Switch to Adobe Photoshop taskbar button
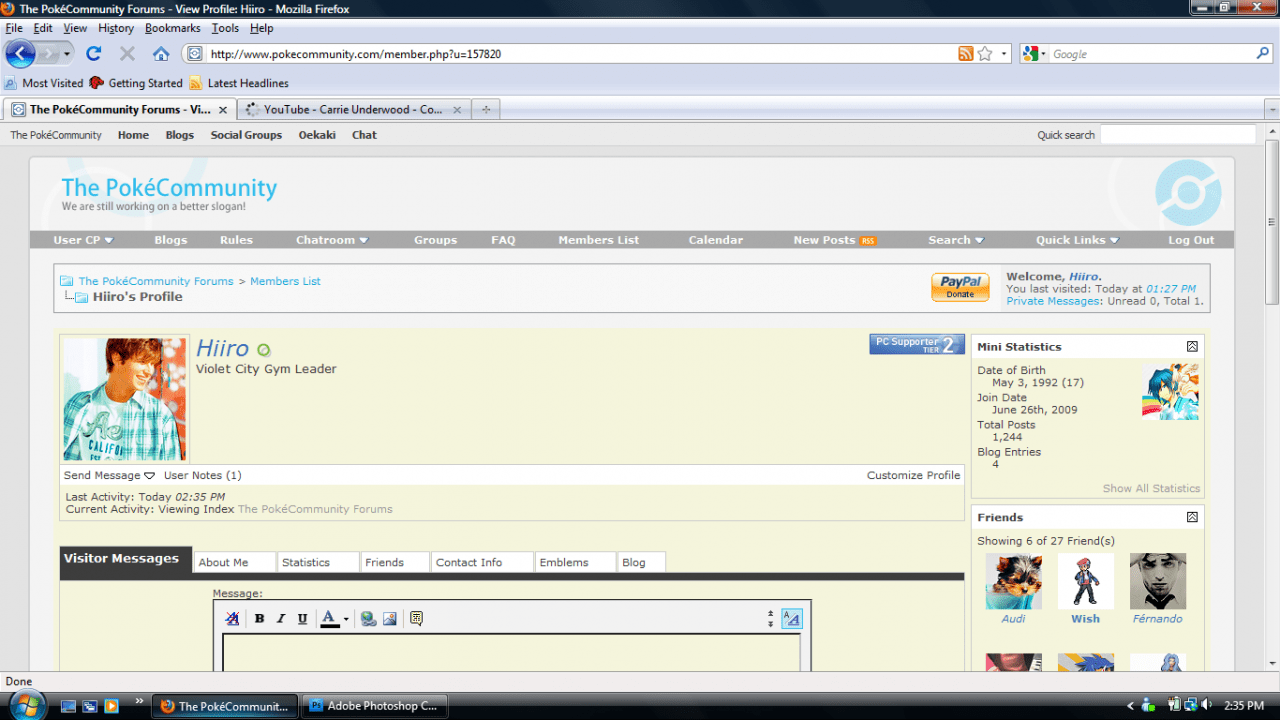The width and height of the screenshot is (1280, 720). pyautogui.click(x=375, y=706)
